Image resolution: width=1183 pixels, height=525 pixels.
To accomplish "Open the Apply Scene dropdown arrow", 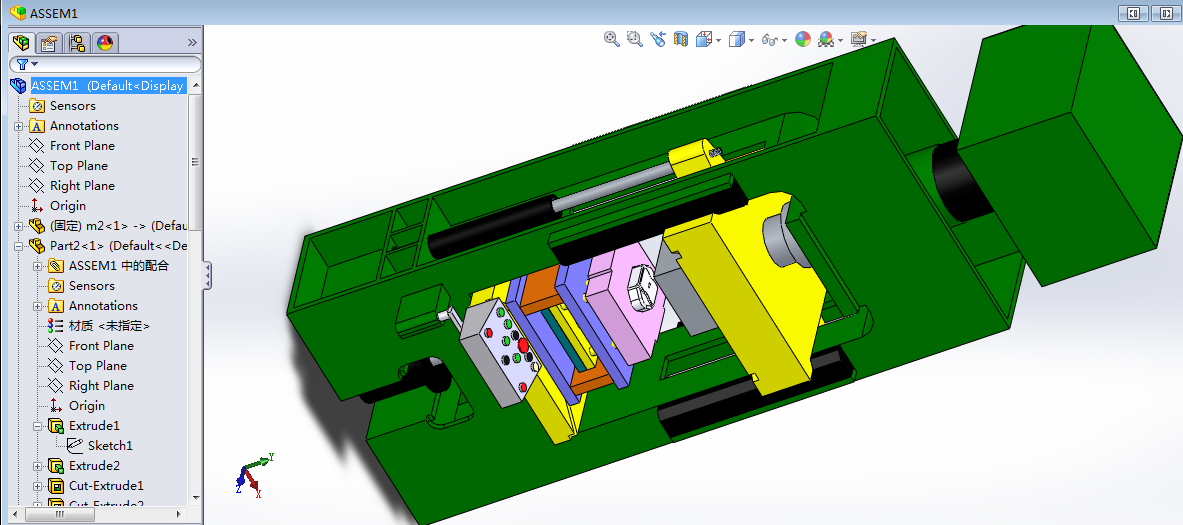I will 840,41.
